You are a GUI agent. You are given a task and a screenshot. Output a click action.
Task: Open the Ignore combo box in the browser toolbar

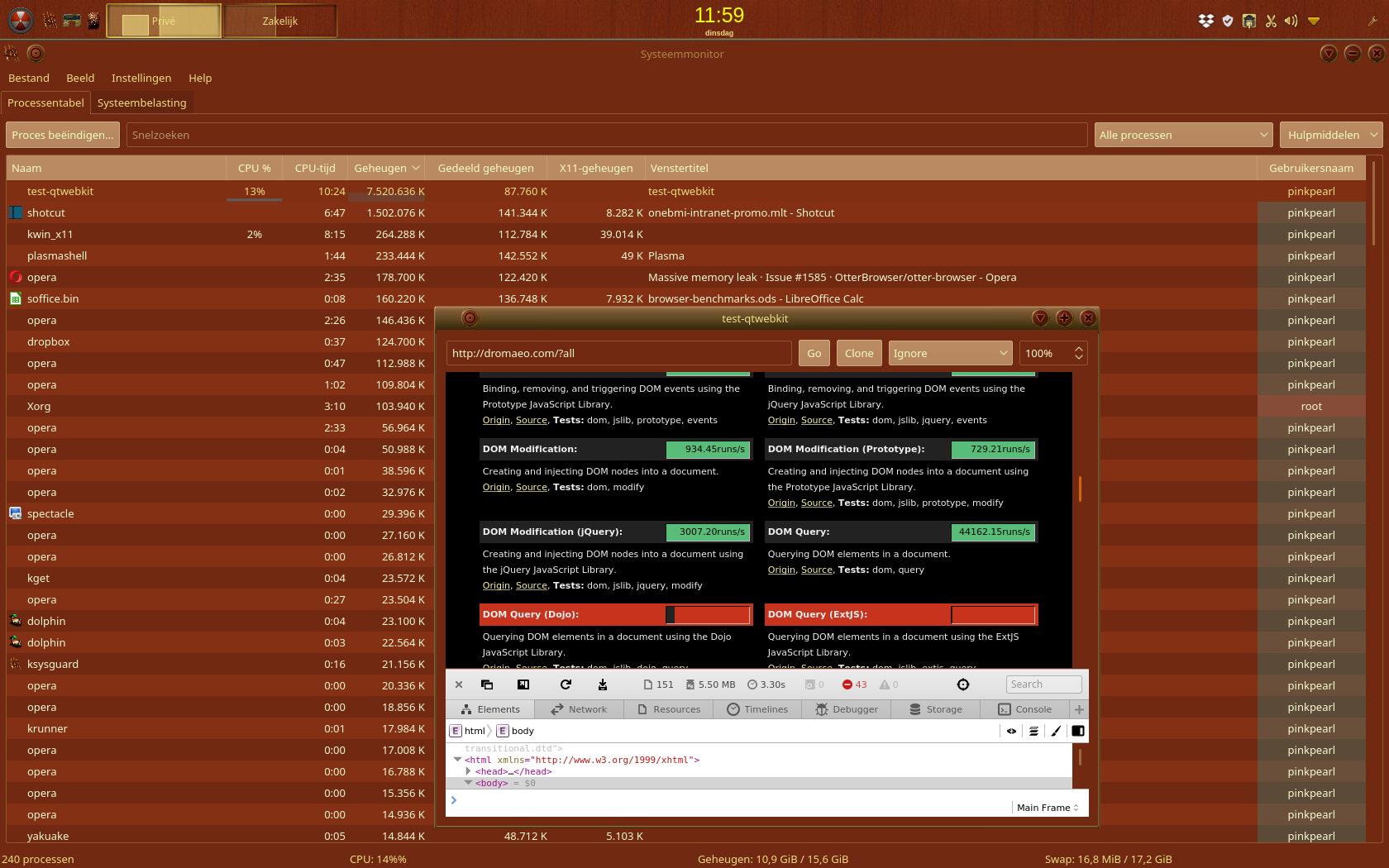tap(950, 353)
